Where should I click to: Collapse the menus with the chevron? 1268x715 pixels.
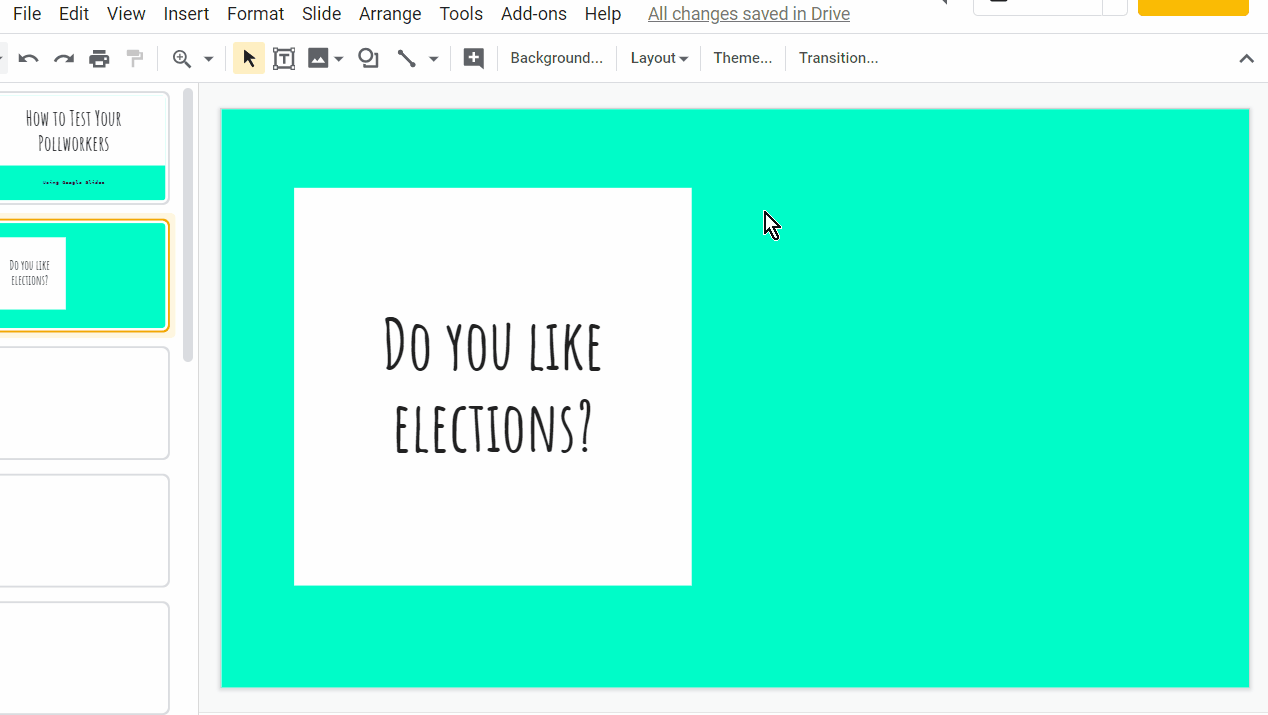point(1246,59)
